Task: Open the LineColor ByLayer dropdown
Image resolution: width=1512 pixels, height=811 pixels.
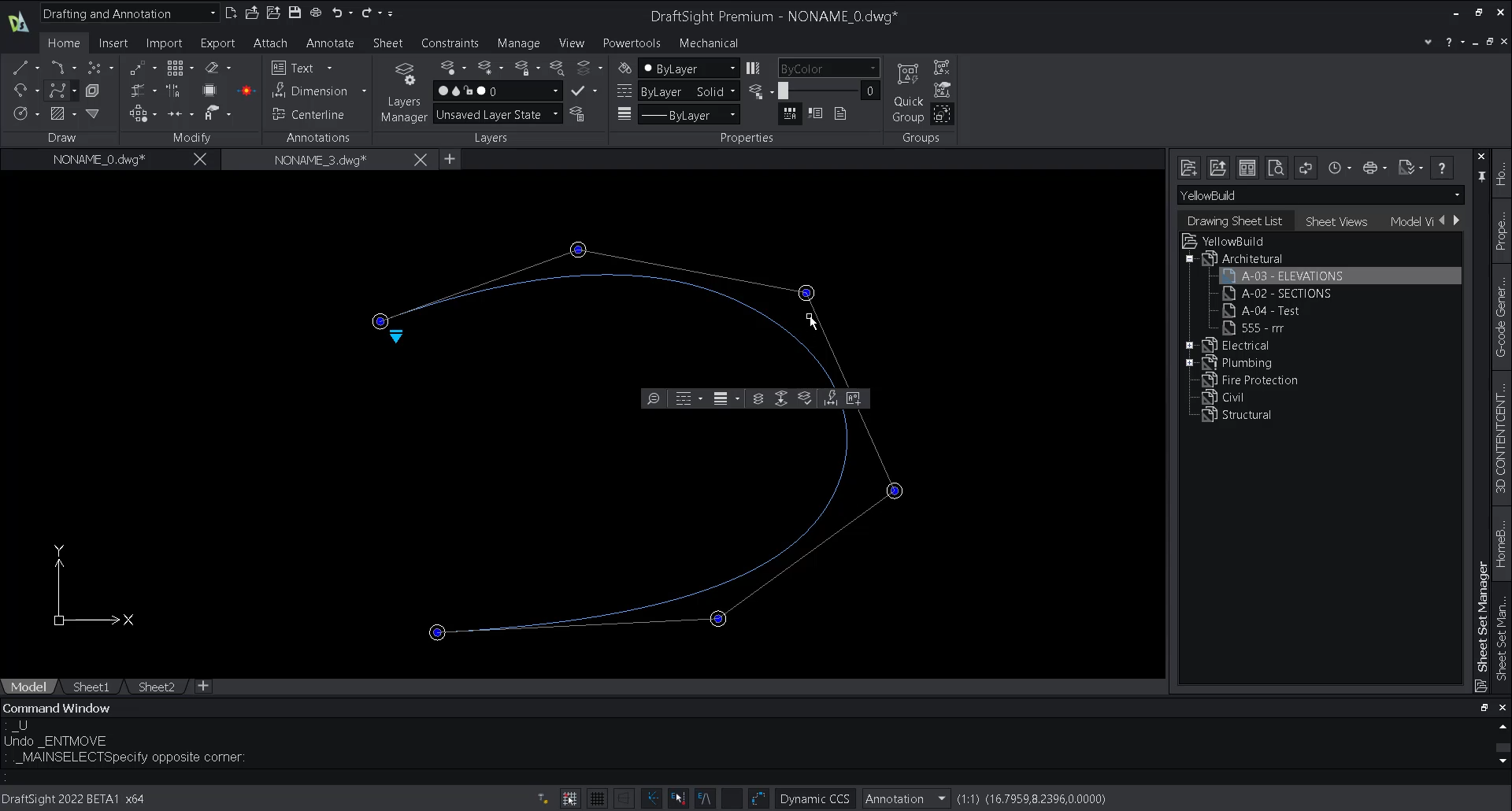Action: tap(732, 68)
